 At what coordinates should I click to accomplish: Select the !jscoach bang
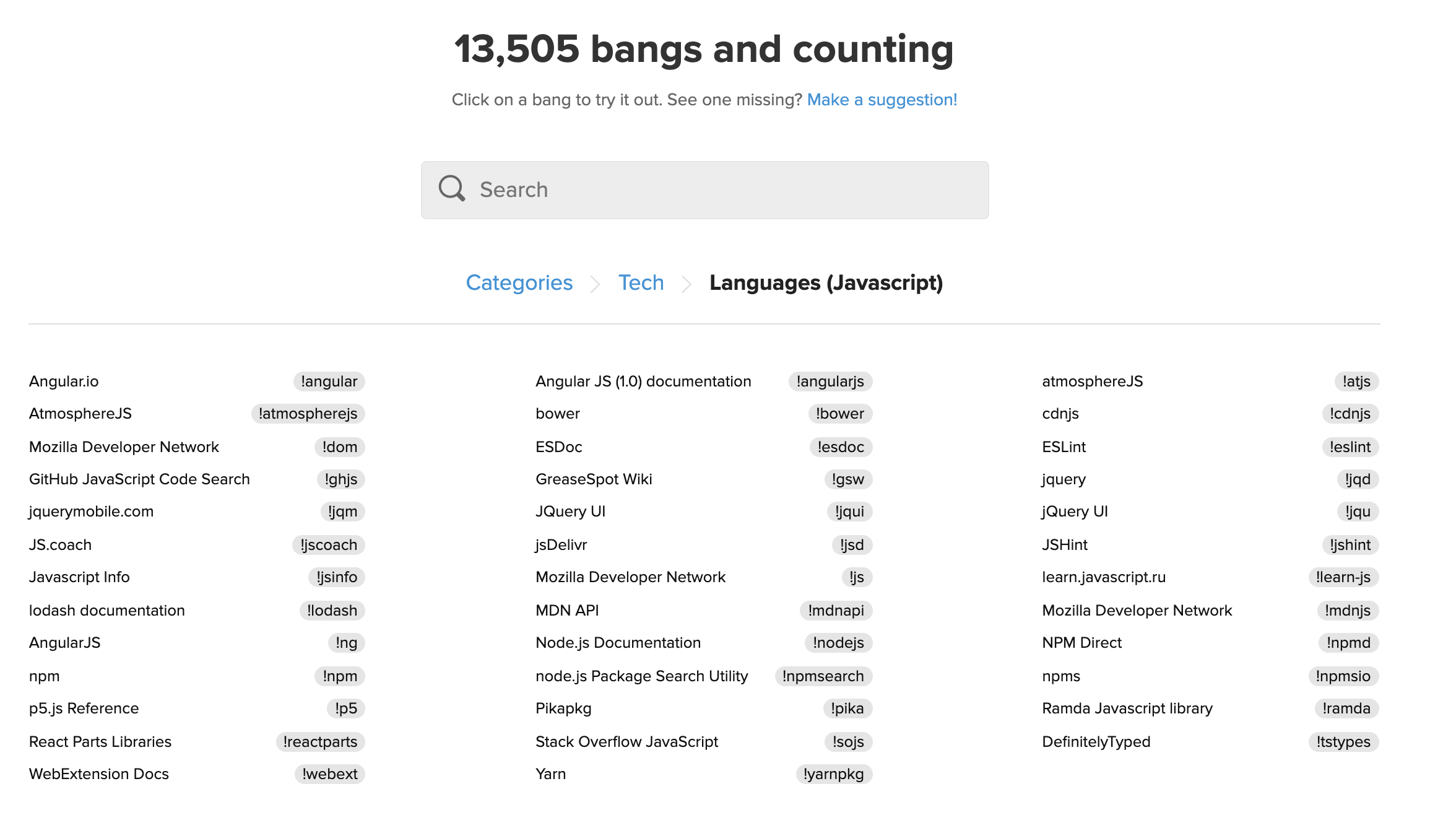pyautogui.click(x=329, y=545)
